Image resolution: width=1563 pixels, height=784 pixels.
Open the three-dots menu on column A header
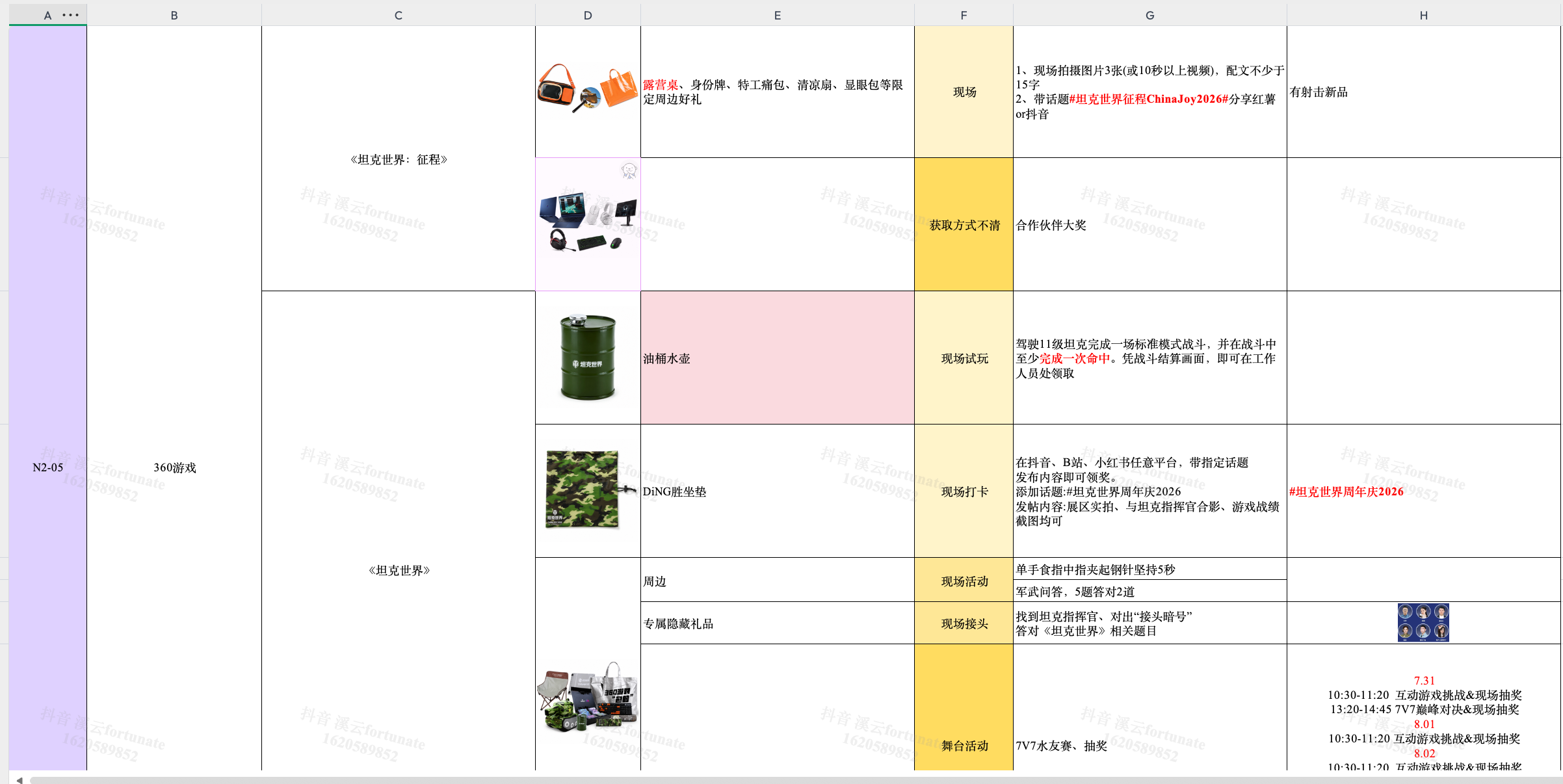point(71,15)
